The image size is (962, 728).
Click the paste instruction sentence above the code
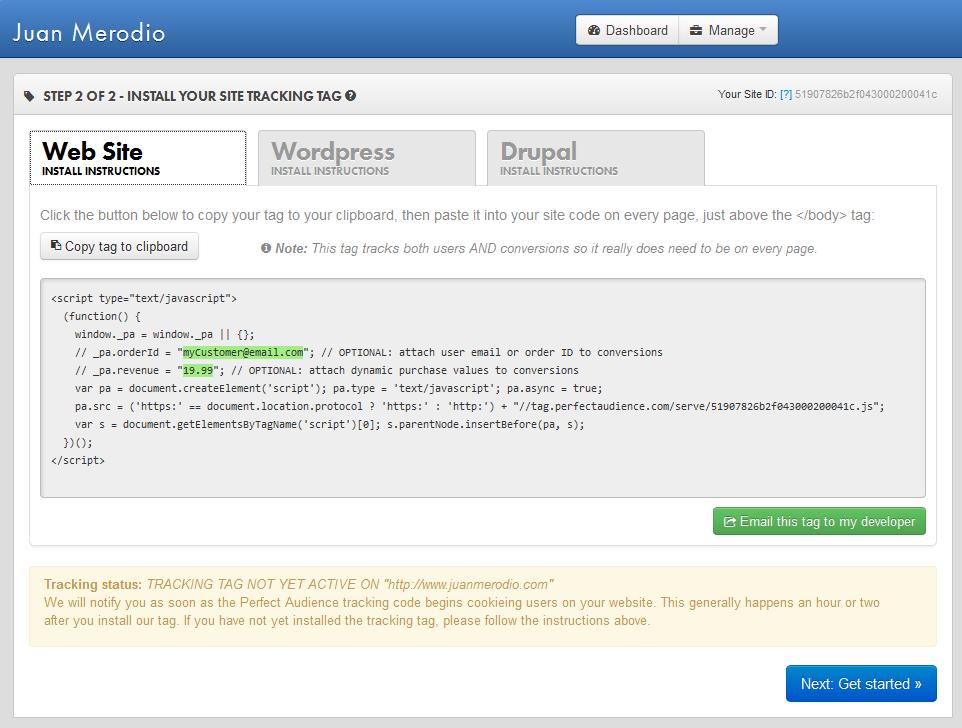(457, 215)
